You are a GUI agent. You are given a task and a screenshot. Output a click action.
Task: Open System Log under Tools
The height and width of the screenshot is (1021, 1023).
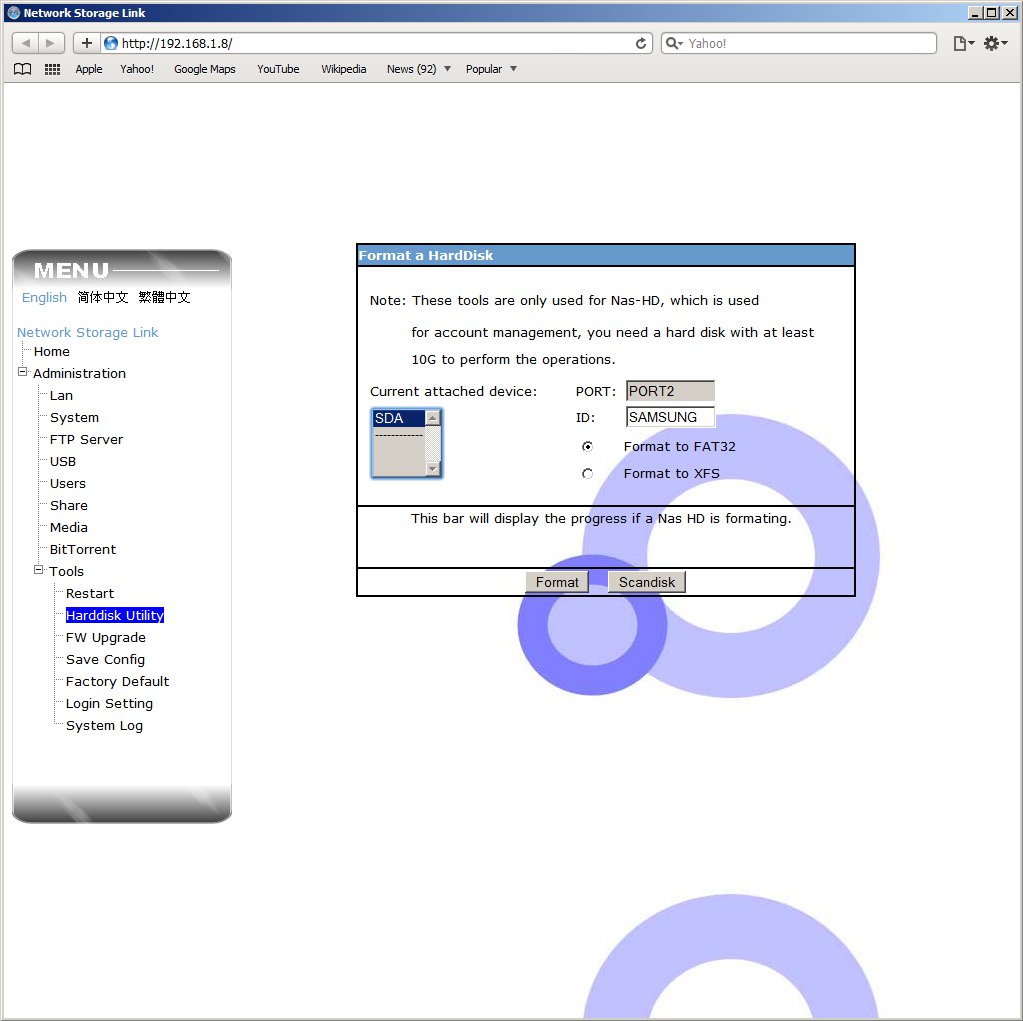(104, 725)
